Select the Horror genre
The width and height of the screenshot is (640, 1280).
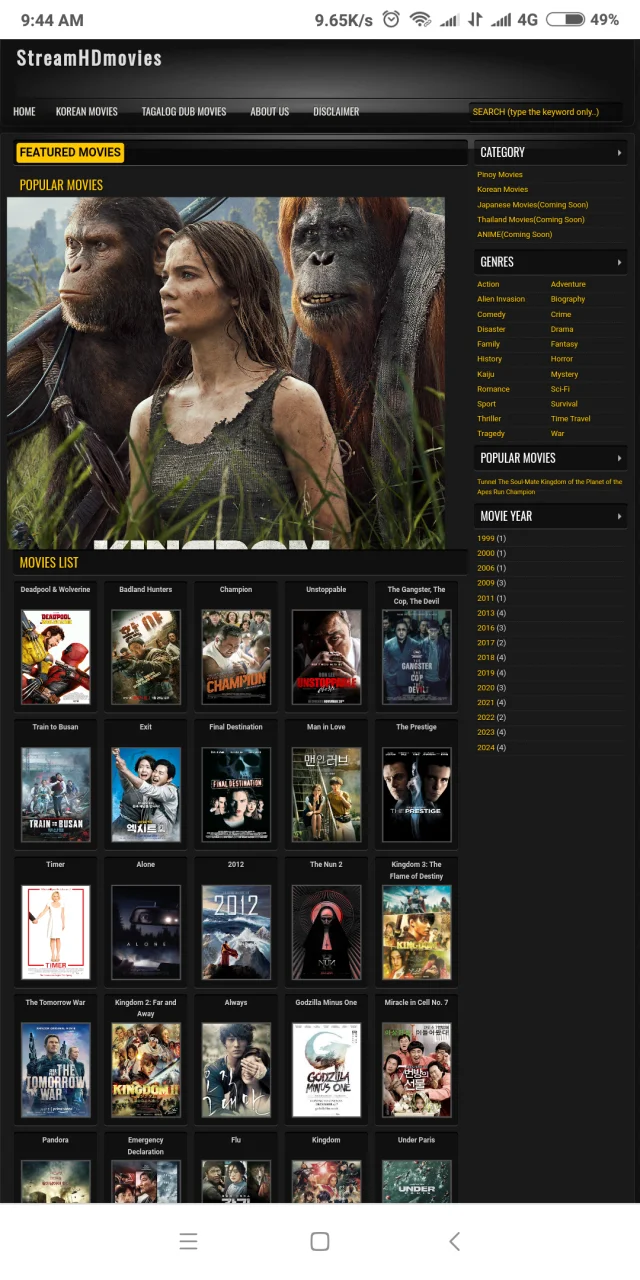click(x=562, y=359)
